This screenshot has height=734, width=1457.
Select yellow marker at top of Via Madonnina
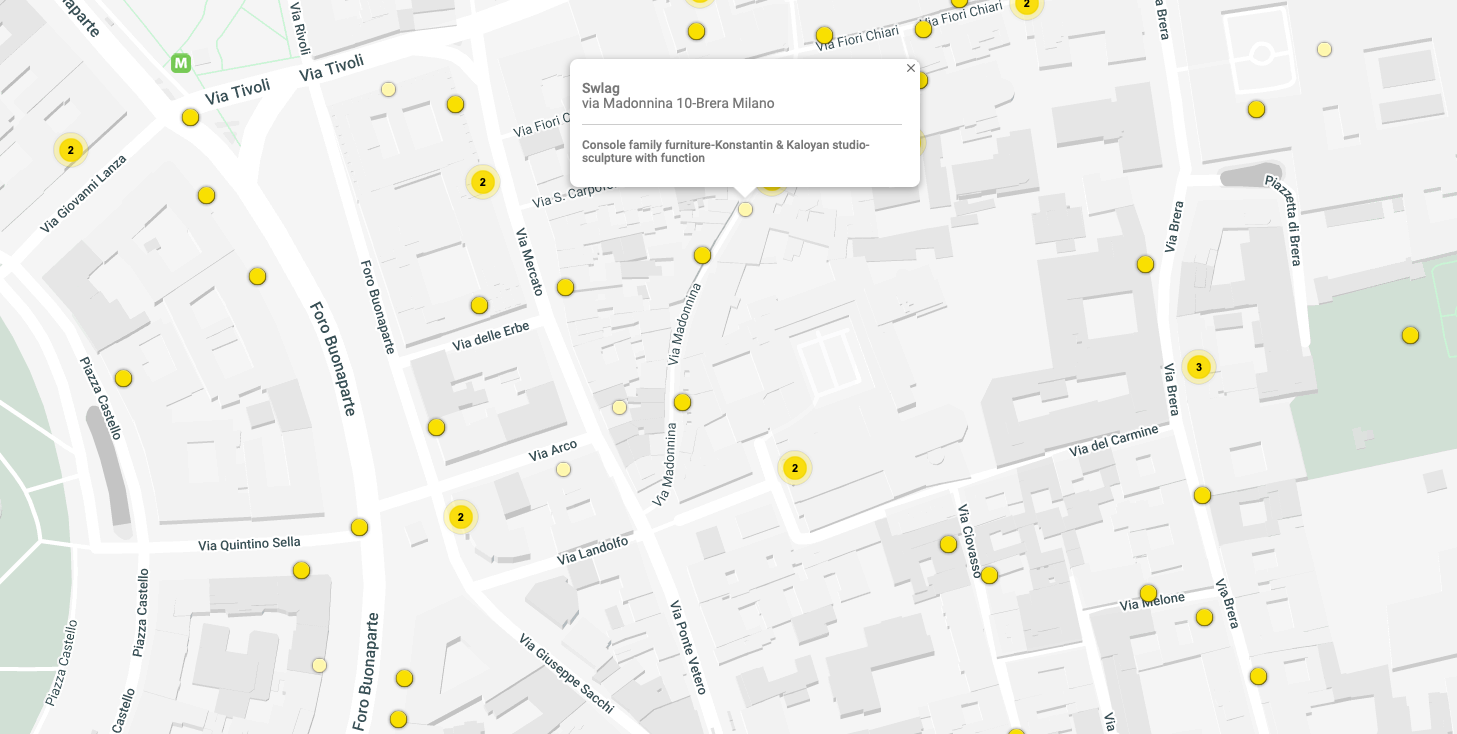click(x=702, y=255)
